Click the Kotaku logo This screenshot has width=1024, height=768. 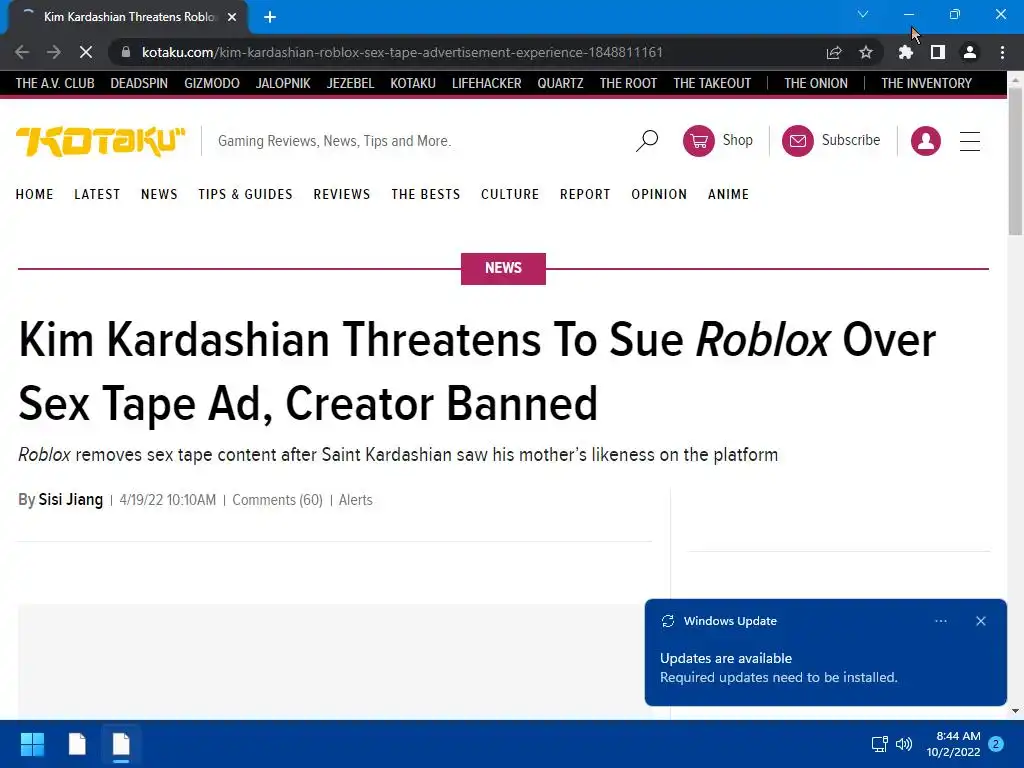[x=101, y=141]
